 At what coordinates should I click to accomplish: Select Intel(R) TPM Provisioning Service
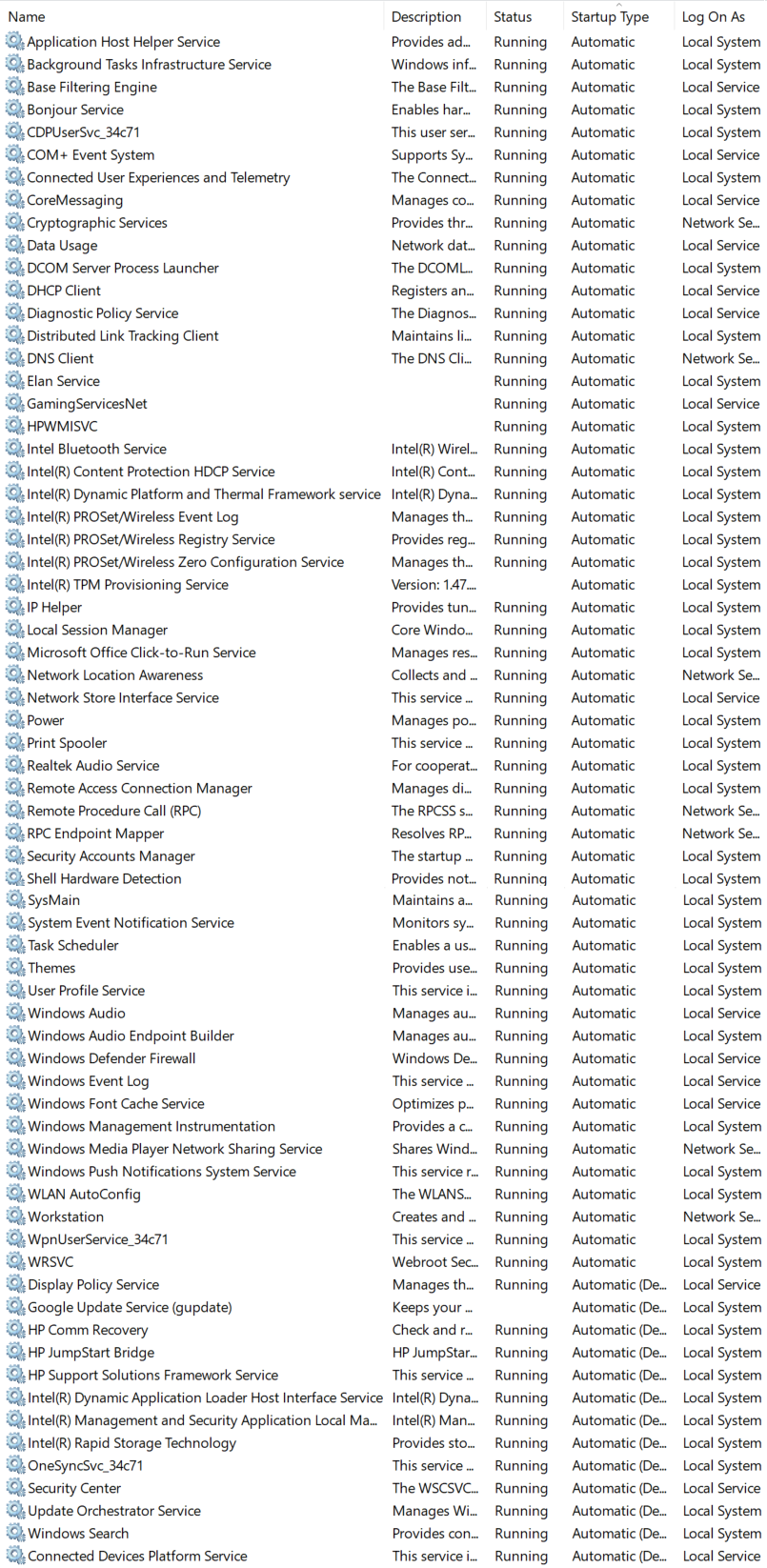(x=128, y=585)
